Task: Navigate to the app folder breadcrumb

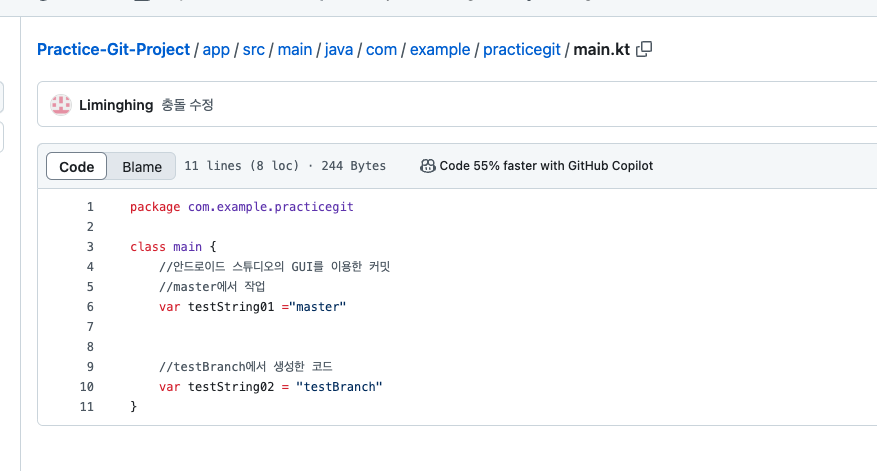Action: [216, 49]
